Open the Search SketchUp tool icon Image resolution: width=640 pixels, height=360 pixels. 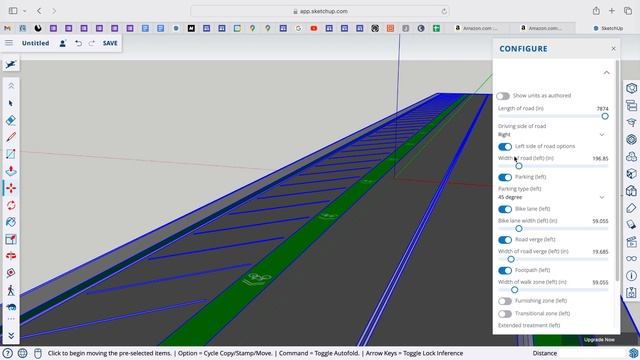pos(11,64)
